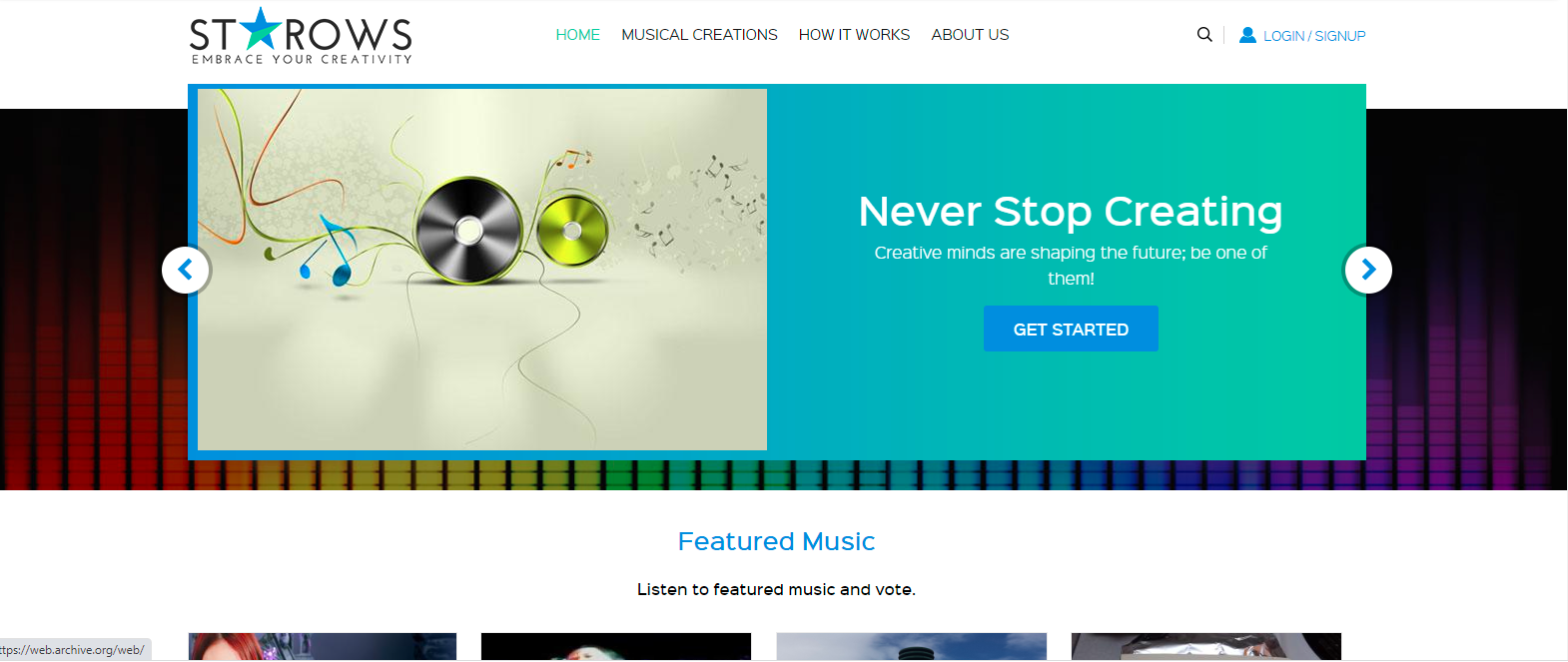Click the Embrace Your Creativity tagline
This screenshot has width=1568, height=662.
point(302,59)
